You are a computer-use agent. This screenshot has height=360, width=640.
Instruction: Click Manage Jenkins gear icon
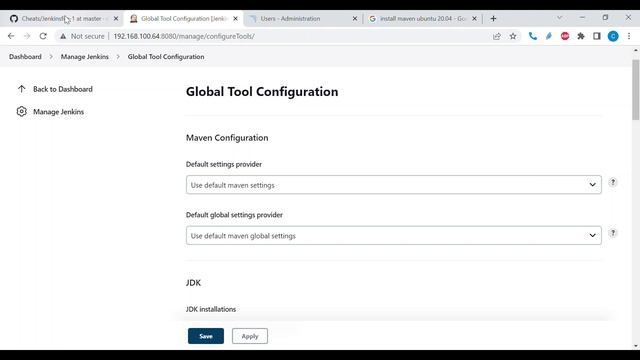(x=22, y=111)
